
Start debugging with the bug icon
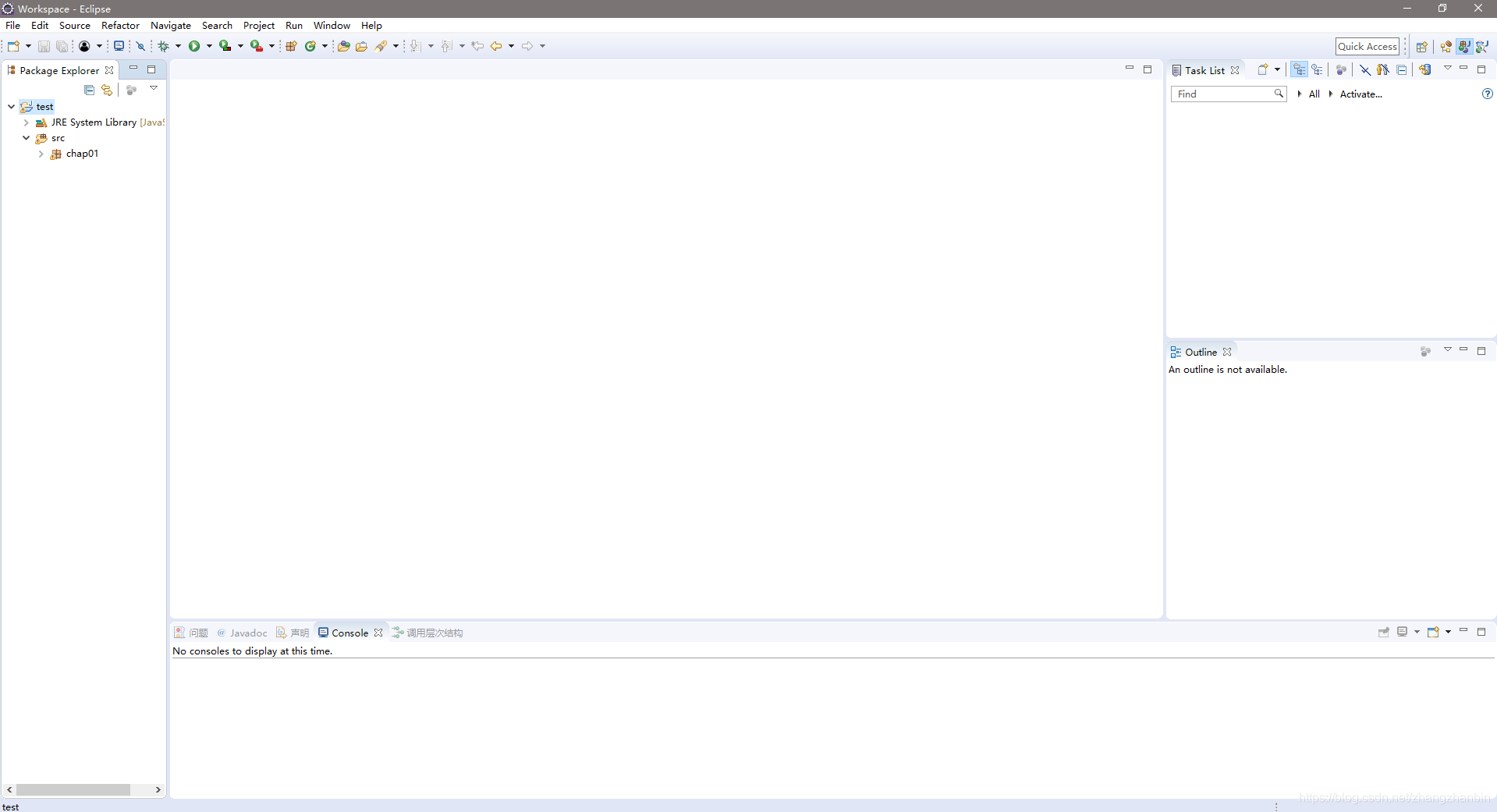click(x=164, y=46)
